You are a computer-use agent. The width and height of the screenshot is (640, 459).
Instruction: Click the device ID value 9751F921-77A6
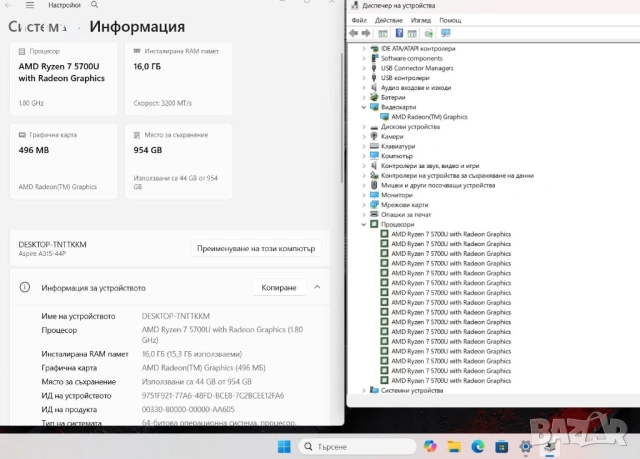tap(213, 395)
